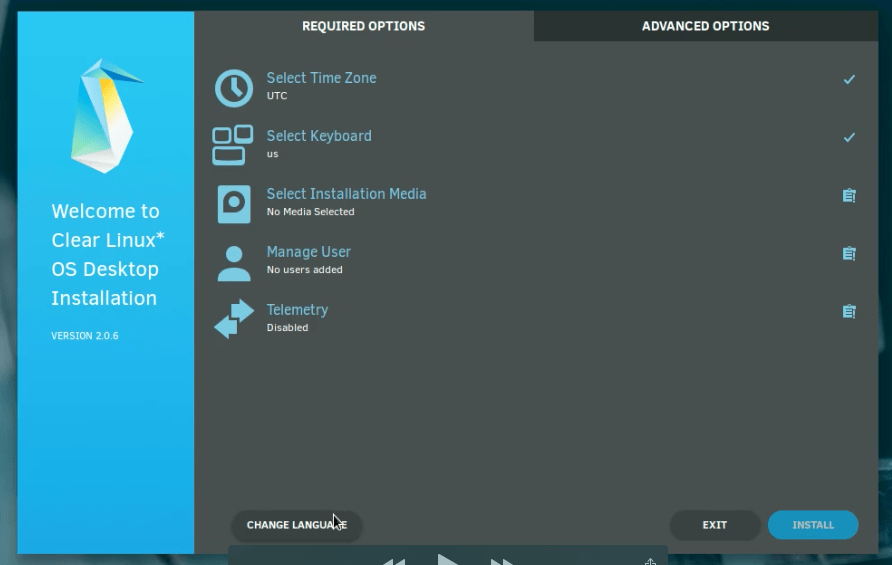
Task: Click the clipboard icon on Telemetry row
Action: coord(849,312)
